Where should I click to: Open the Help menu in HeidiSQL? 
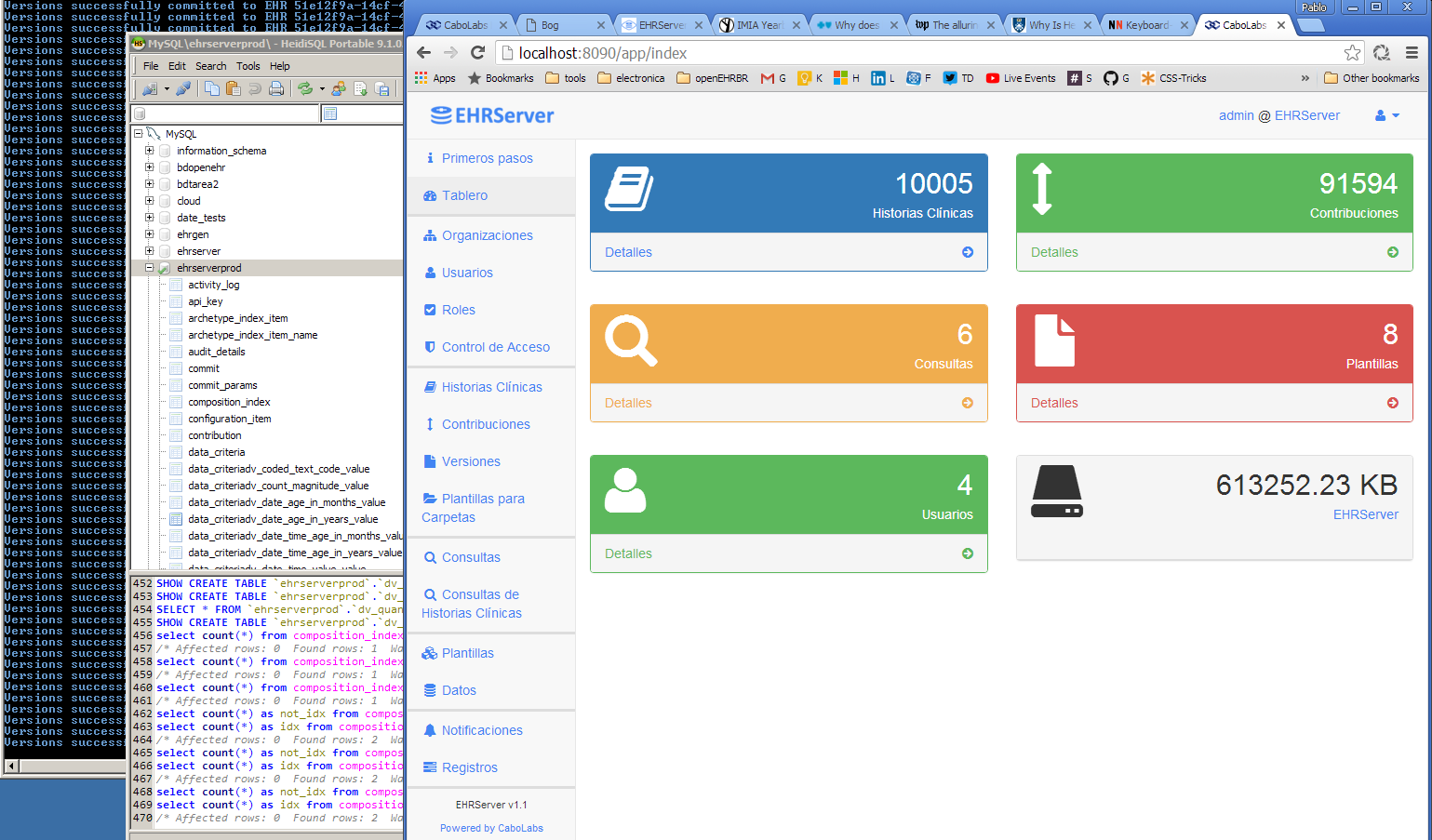pos(280,66)
